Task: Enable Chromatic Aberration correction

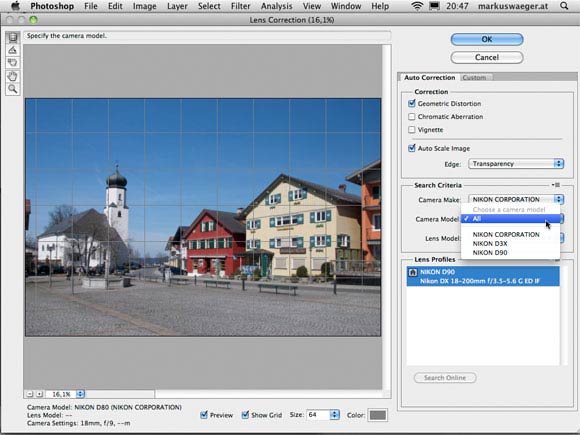Action: [412, 117]
